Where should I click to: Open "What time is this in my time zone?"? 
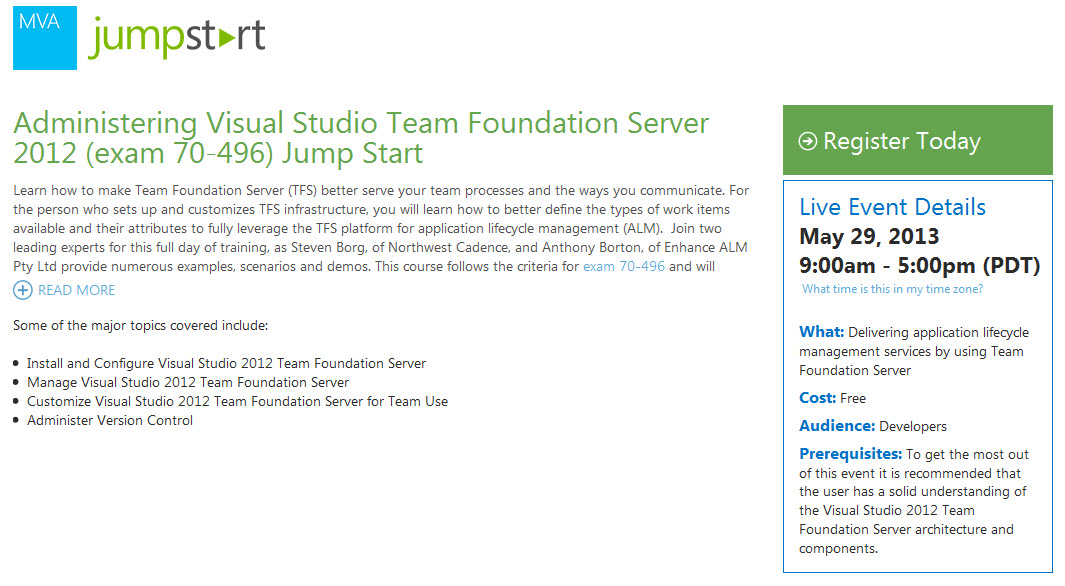coord(892,289)
